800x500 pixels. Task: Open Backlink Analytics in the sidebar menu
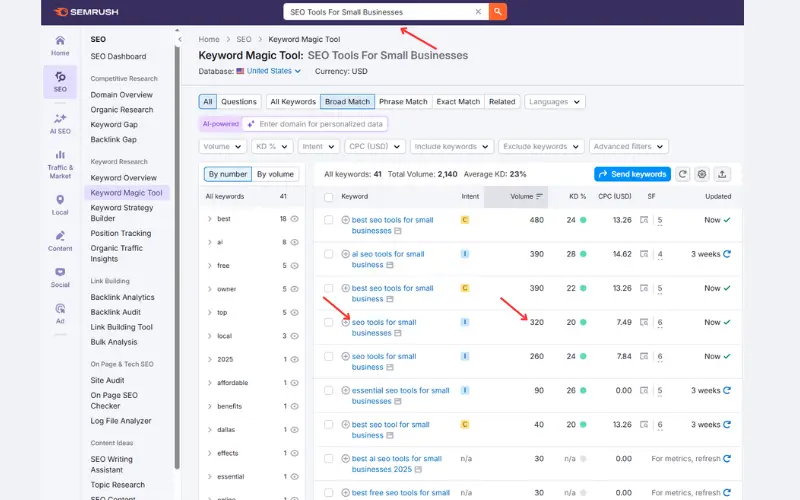[x=122, y=297]
